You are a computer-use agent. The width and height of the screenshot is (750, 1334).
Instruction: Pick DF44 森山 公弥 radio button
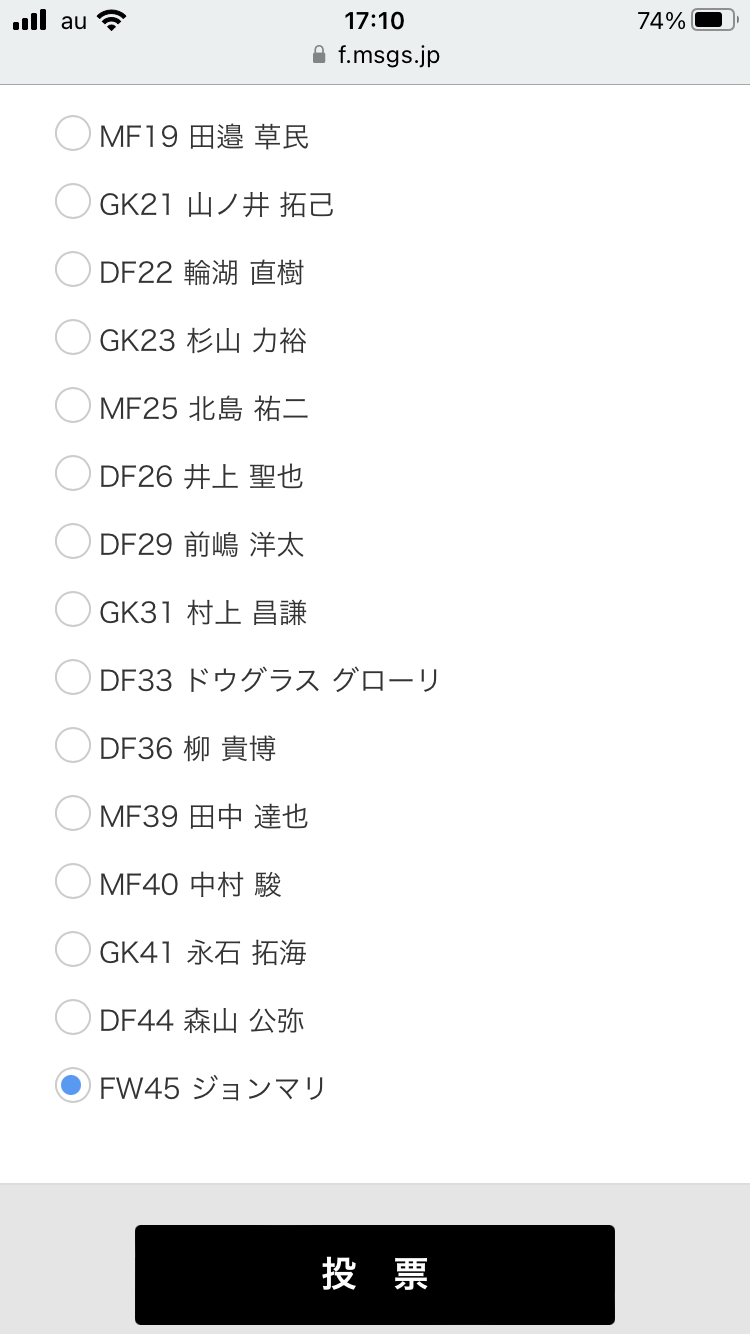pos(73,1018)
